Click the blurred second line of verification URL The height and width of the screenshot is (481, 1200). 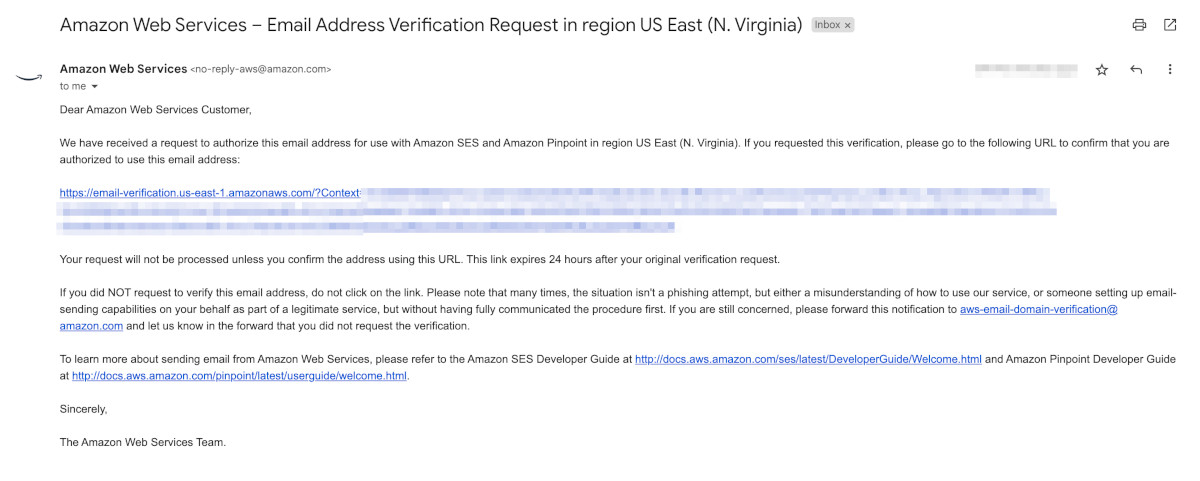pyautogui.click(x=558, y=210)
